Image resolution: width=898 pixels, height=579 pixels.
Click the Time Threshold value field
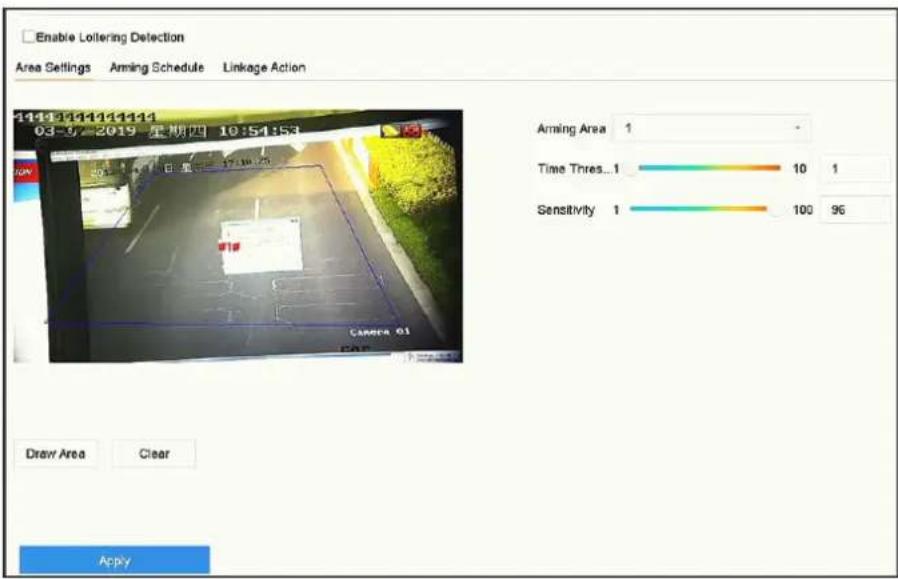855,169
